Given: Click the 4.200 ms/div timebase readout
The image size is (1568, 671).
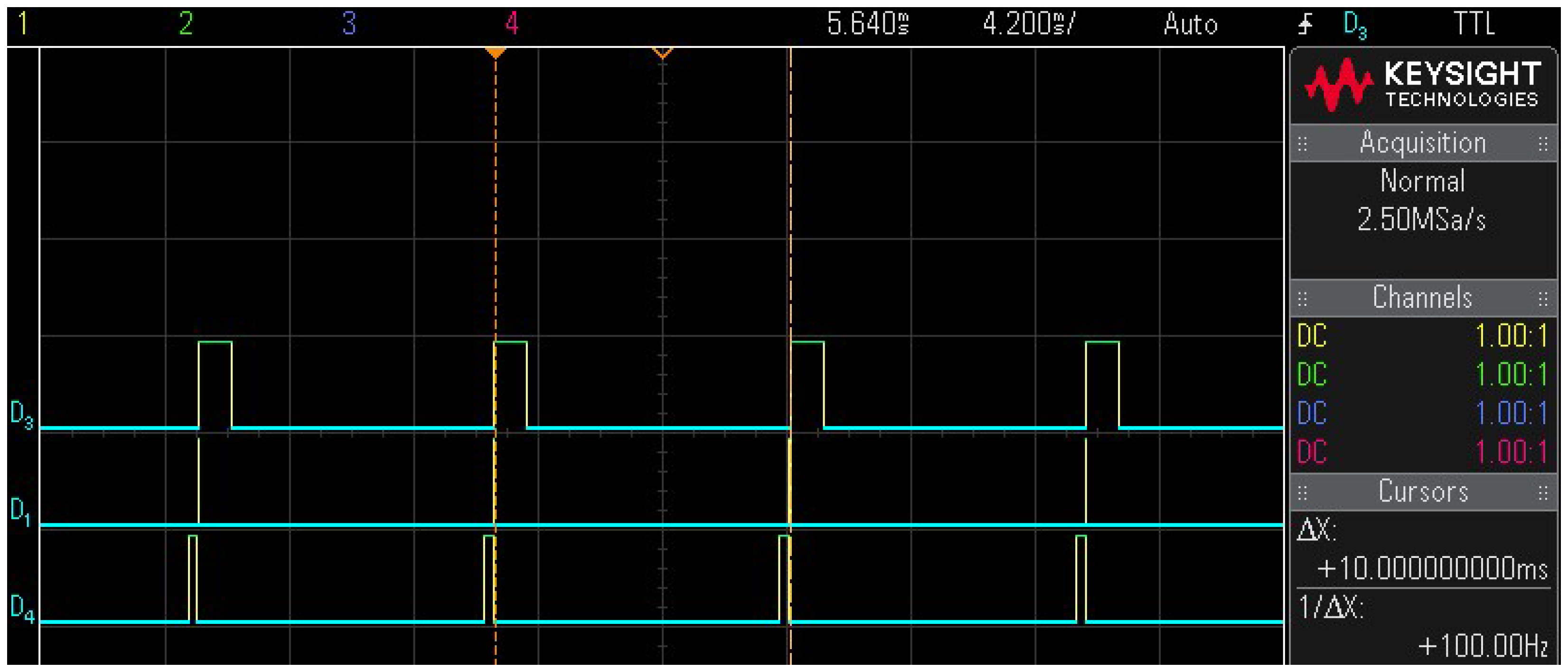Looking at the screenshot, I should [1029, 24].
